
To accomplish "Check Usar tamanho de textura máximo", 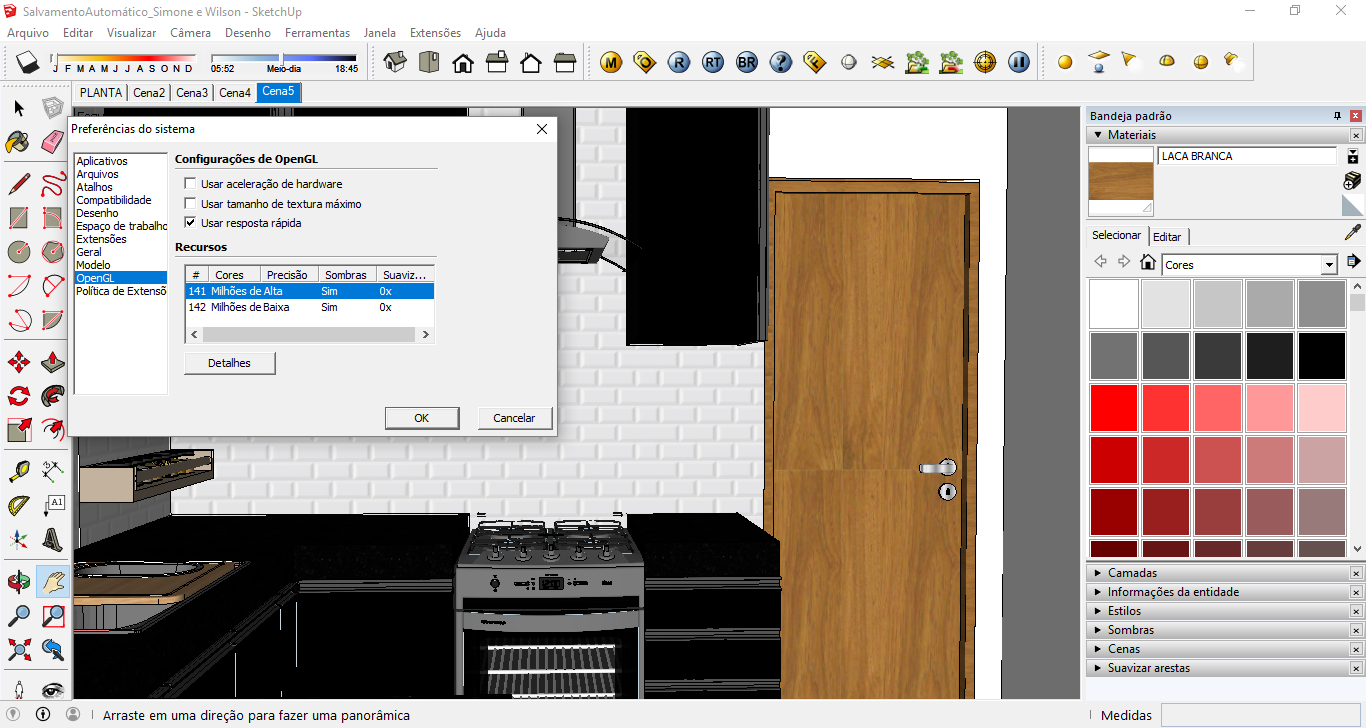I will click(x=190, y=204).
